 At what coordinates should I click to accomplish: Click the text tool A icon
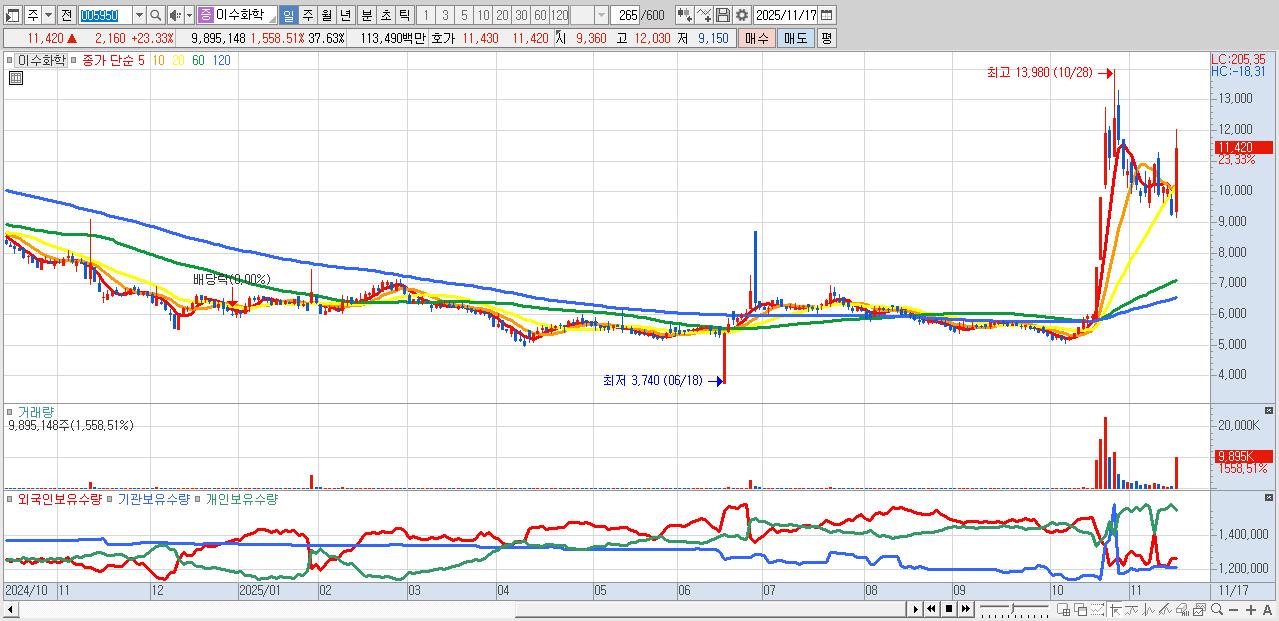pyautogui.click(x=1267, y=610)
